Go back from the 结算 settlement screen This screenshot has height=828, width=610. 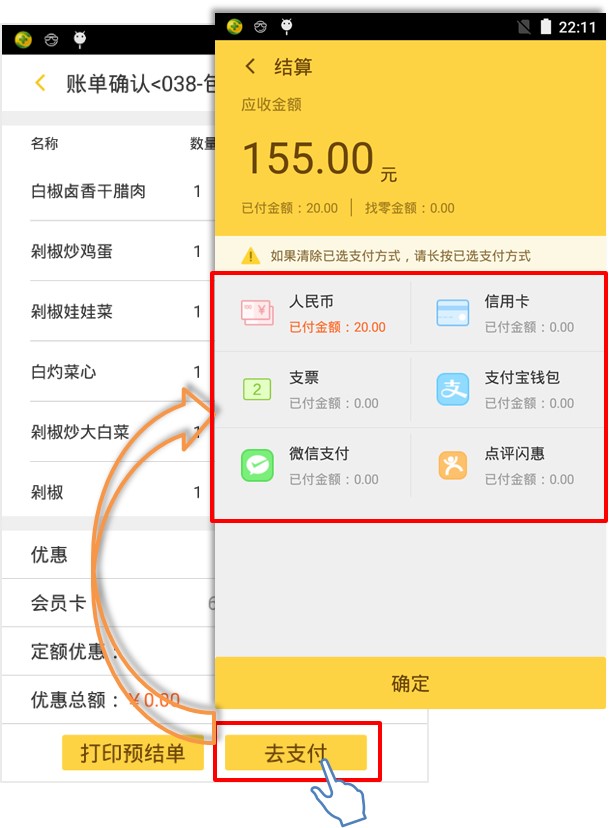tap(250, 67)
